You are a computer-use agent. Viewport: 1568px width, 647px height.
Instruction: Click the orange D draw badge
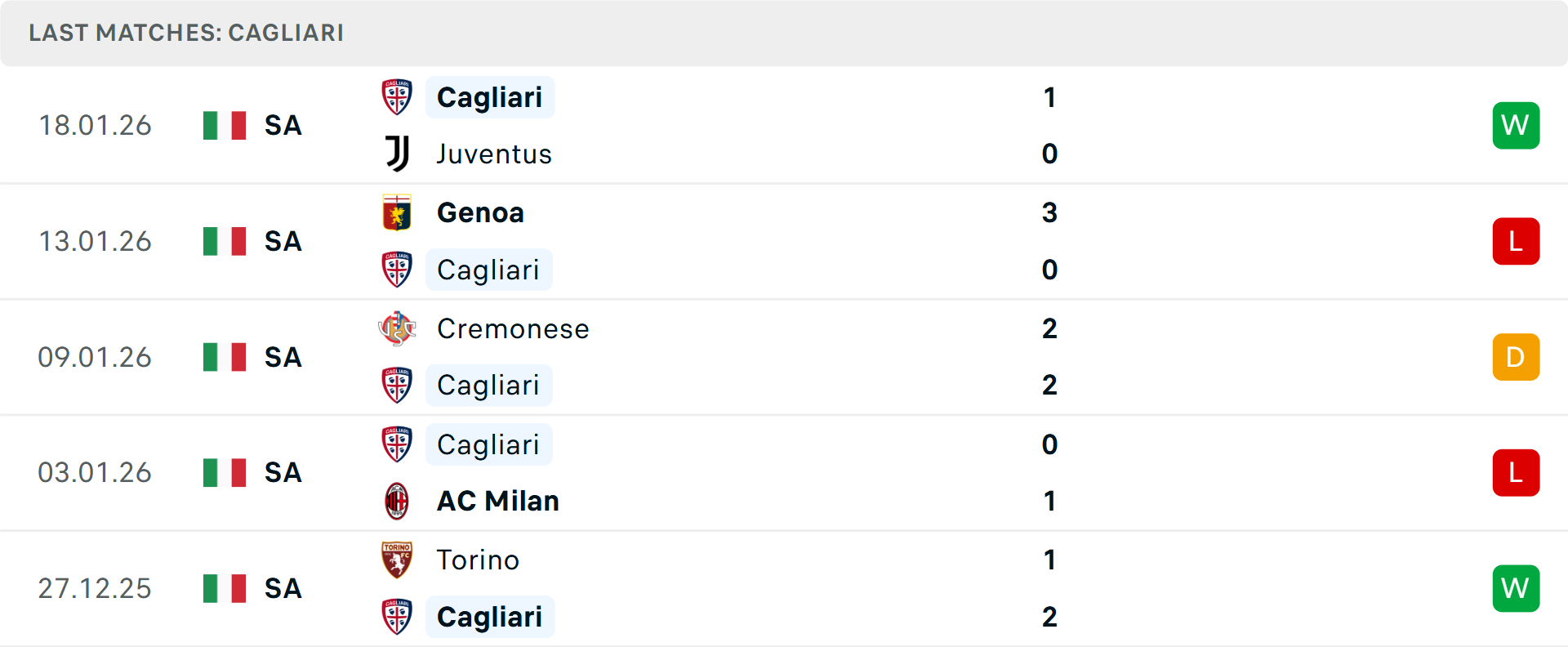click(x=1516, y=357)
